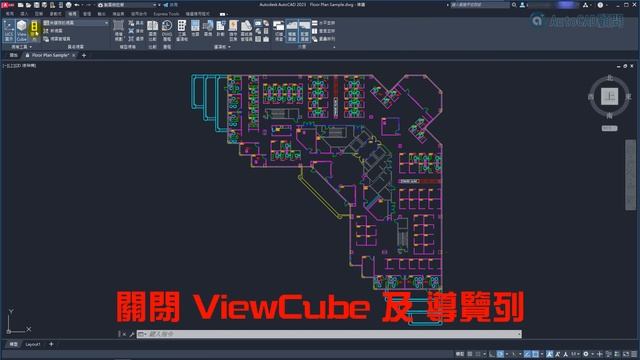
Task: Open the 圖塊 blocks palette
Action: point(208,29)
